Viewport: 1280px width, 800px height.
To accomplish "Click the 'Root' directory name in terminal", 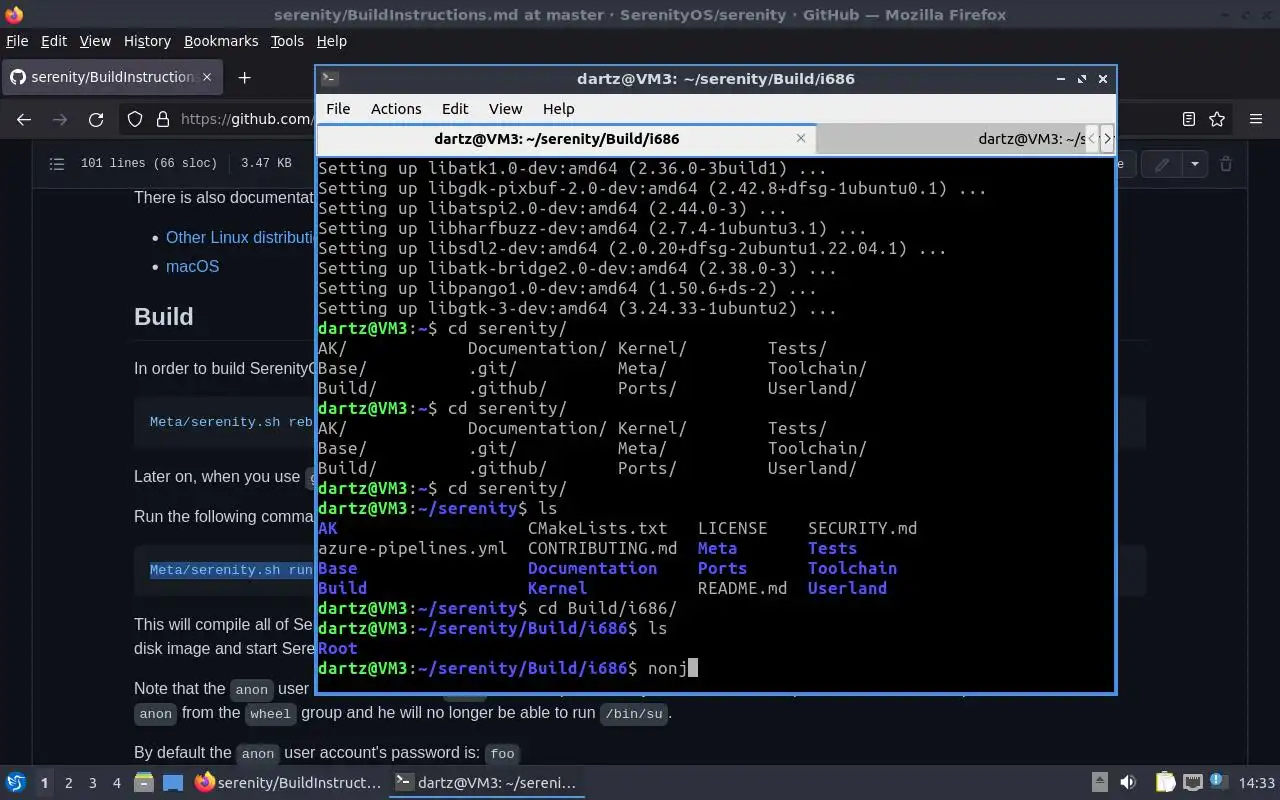I will point(337,648).
